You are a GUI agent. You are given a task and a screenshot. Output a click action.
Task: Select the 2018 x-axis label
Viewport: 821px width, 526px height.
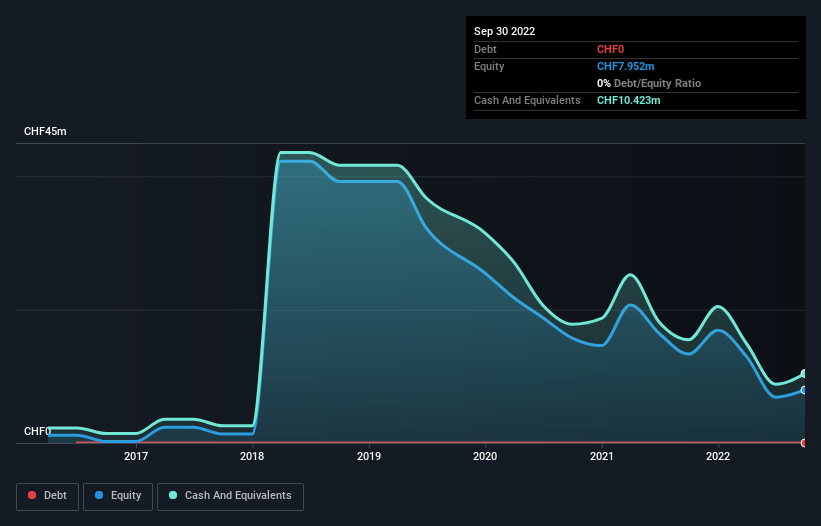point(252,456)
